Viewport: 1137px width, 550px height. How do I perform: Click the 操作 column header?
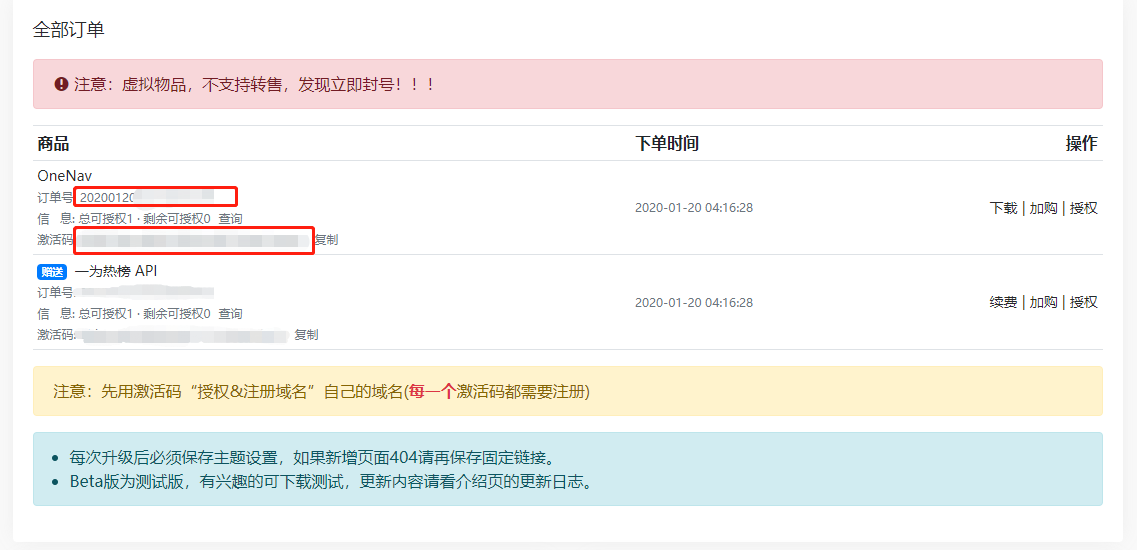click(x=1082, y=144)
